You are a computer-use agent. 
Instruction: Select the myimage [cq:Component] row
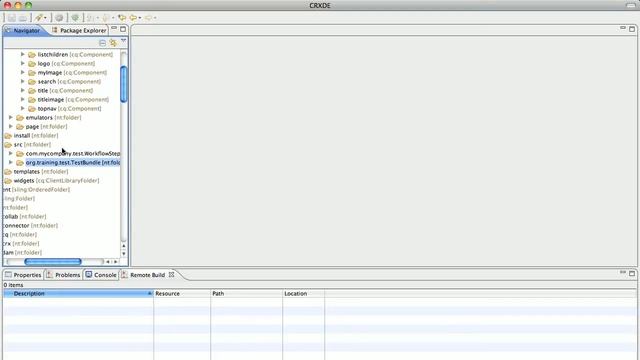pos(67,73)
